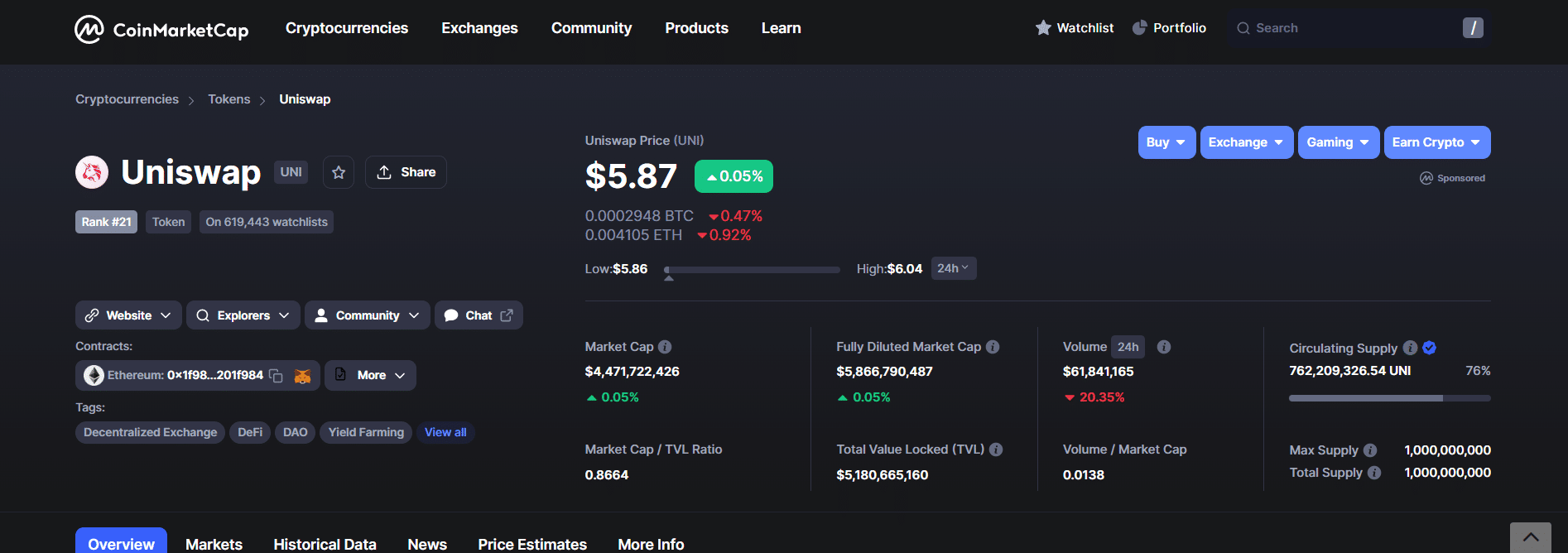Switch to the Markets tab
The image size is (1568, 553).
(214, 544)
